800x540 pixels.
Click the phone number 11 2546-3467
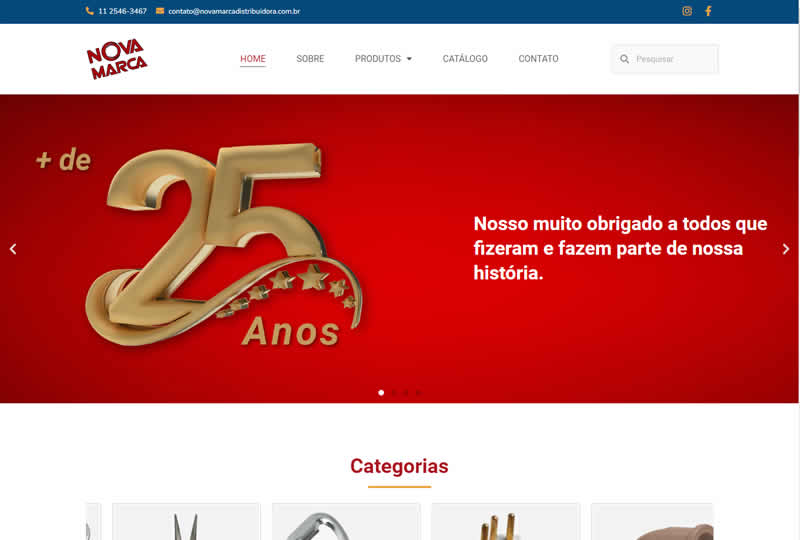click(x=122, y=11)
